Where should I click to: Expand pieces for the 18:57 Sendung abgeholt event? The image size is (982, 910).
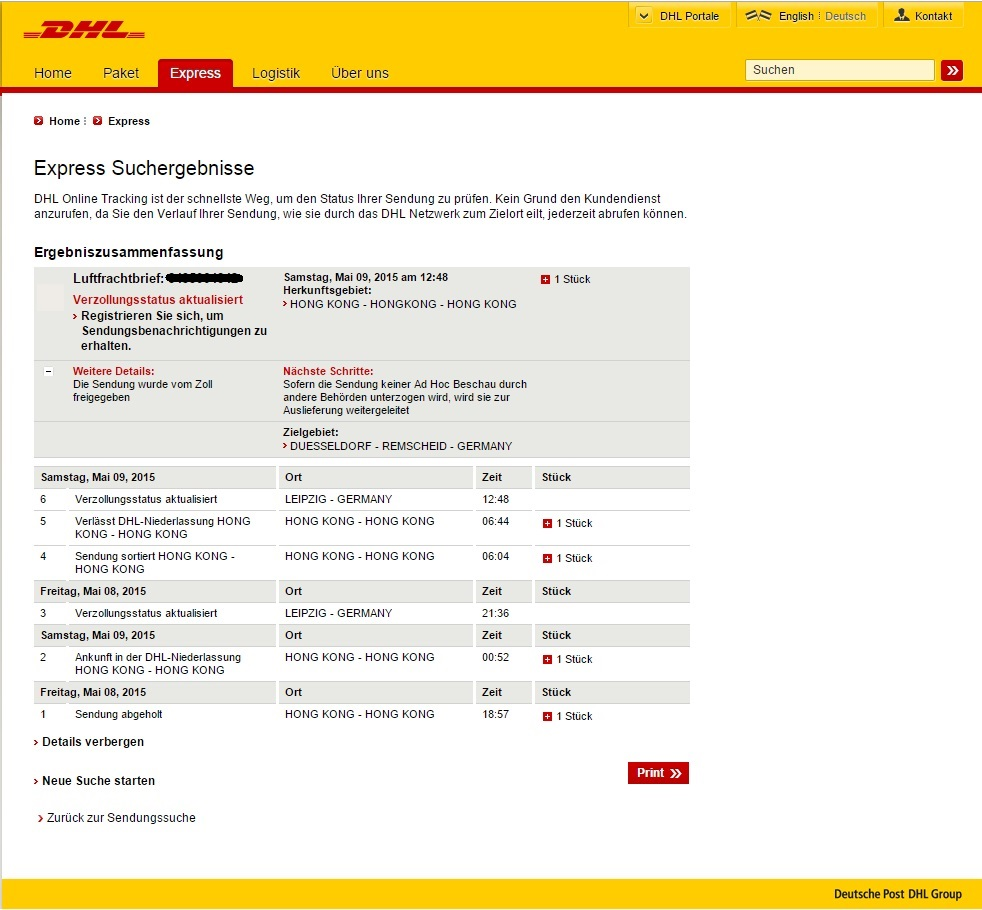[547, 717]
